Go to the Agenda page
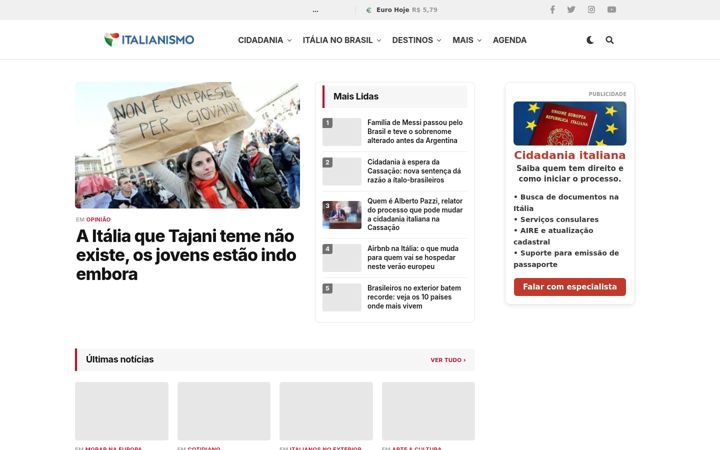The width and height of the screenshot is (720, 450). point(510,40)
